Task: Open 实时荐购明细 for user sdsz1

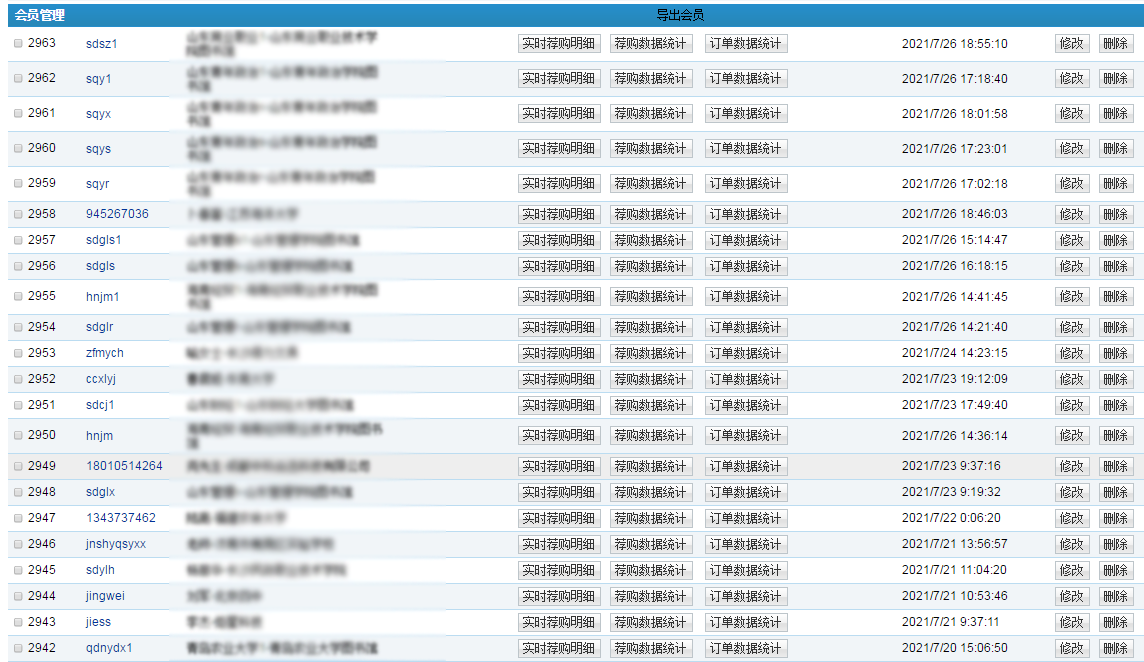Action: (559, 44)
